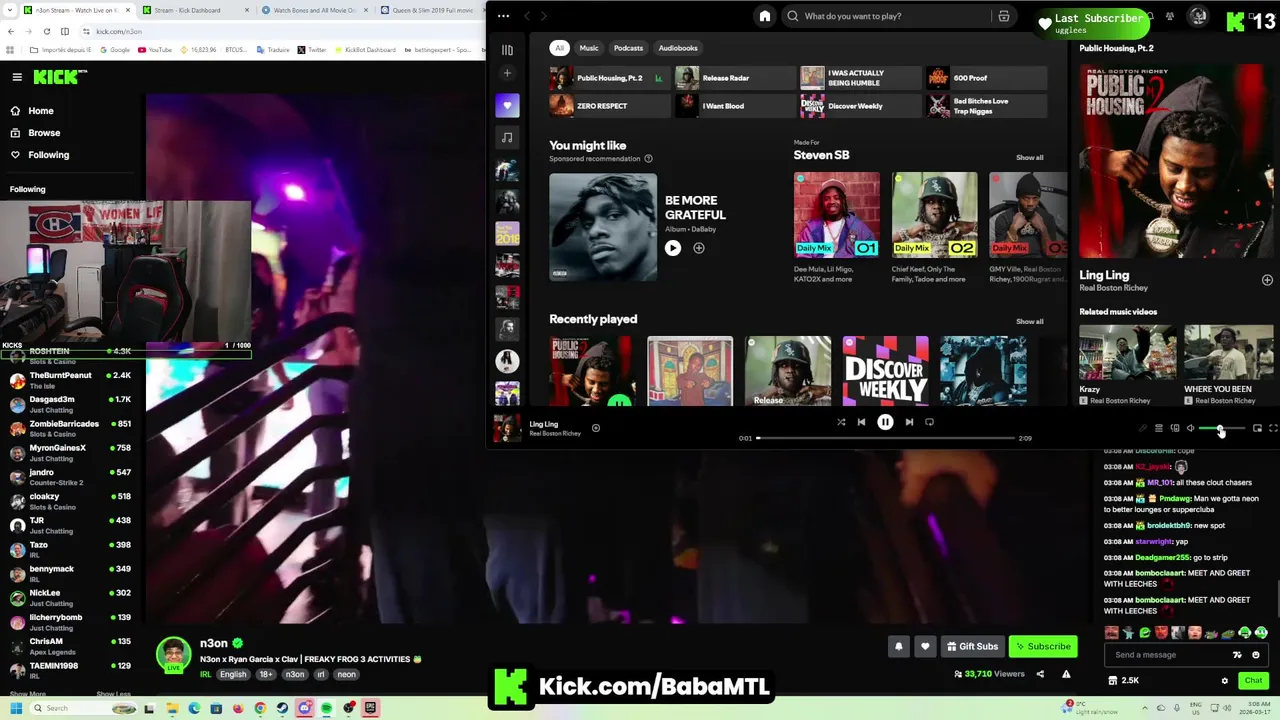Image resolution: width=1280 pixels, height=720 pixels.
Task: Pause the playing Spotify track
Action: pyautogui.click(x=885, y=422)
